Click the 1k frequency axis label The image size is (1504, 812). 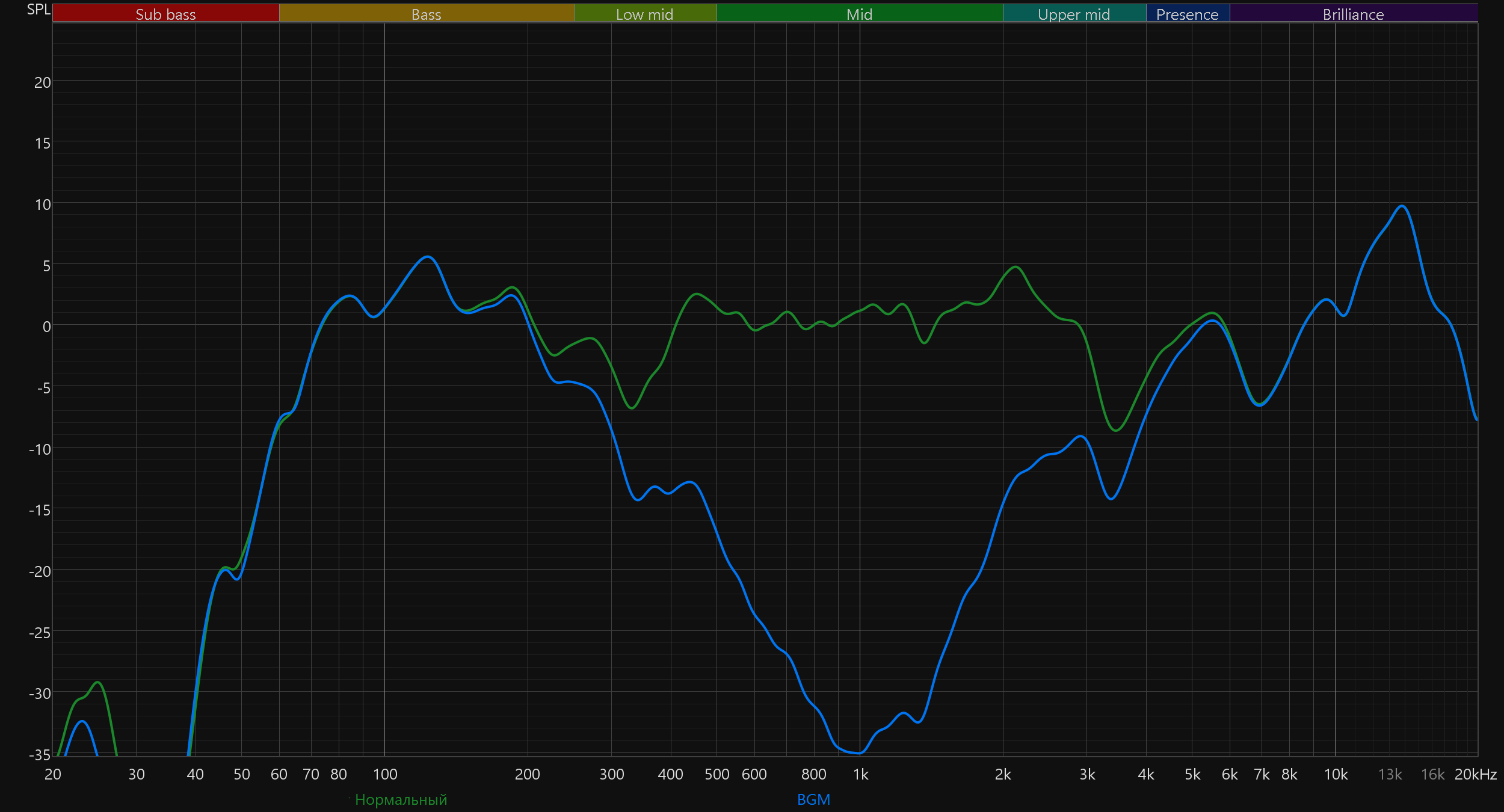[860, 775]
